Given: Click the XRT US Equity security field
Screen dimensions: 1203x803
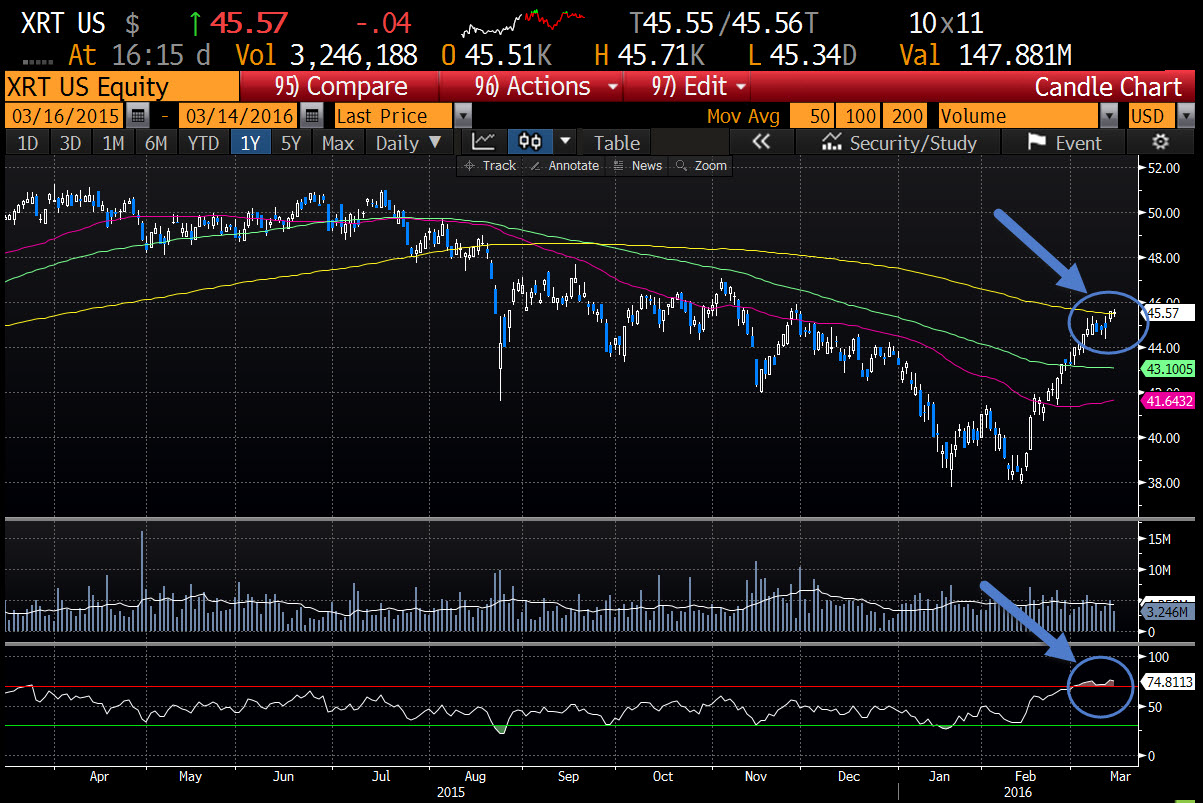Looking at the screenshot, I should click(120, 87).
